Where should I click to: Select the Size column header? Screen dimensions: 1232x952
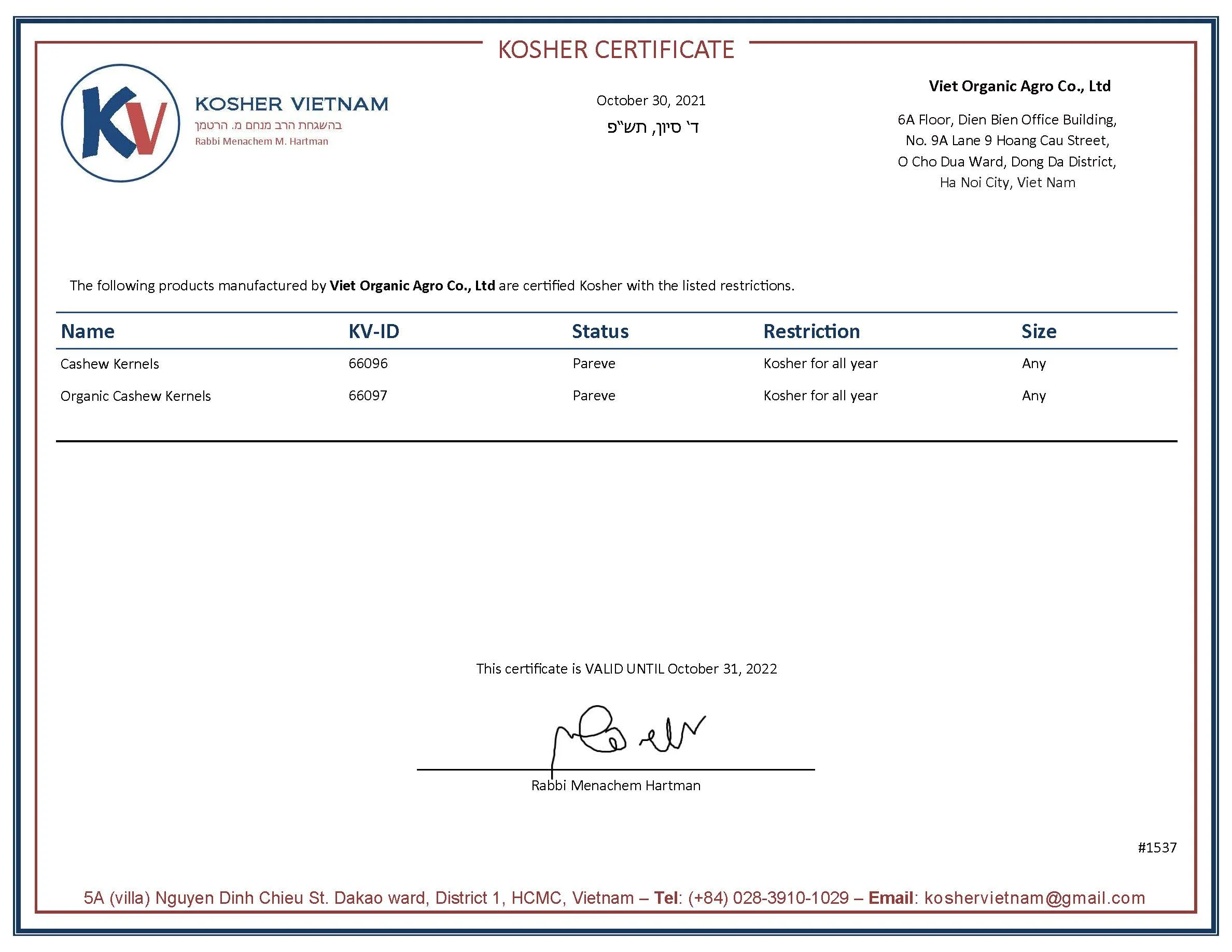[x=1039, y=331]
